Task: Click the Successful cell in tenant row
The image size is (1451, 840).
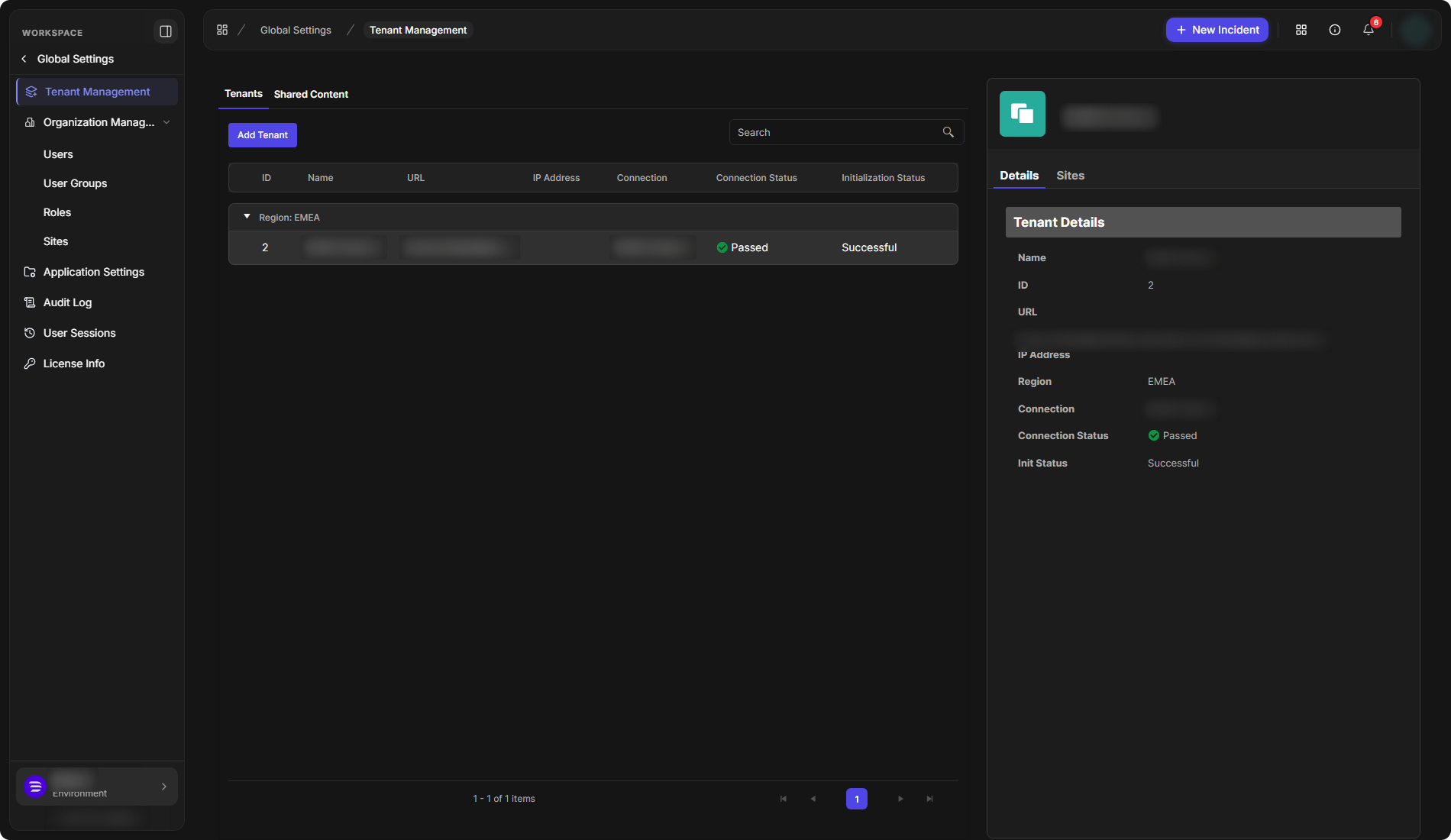Action: click(869, 247)
